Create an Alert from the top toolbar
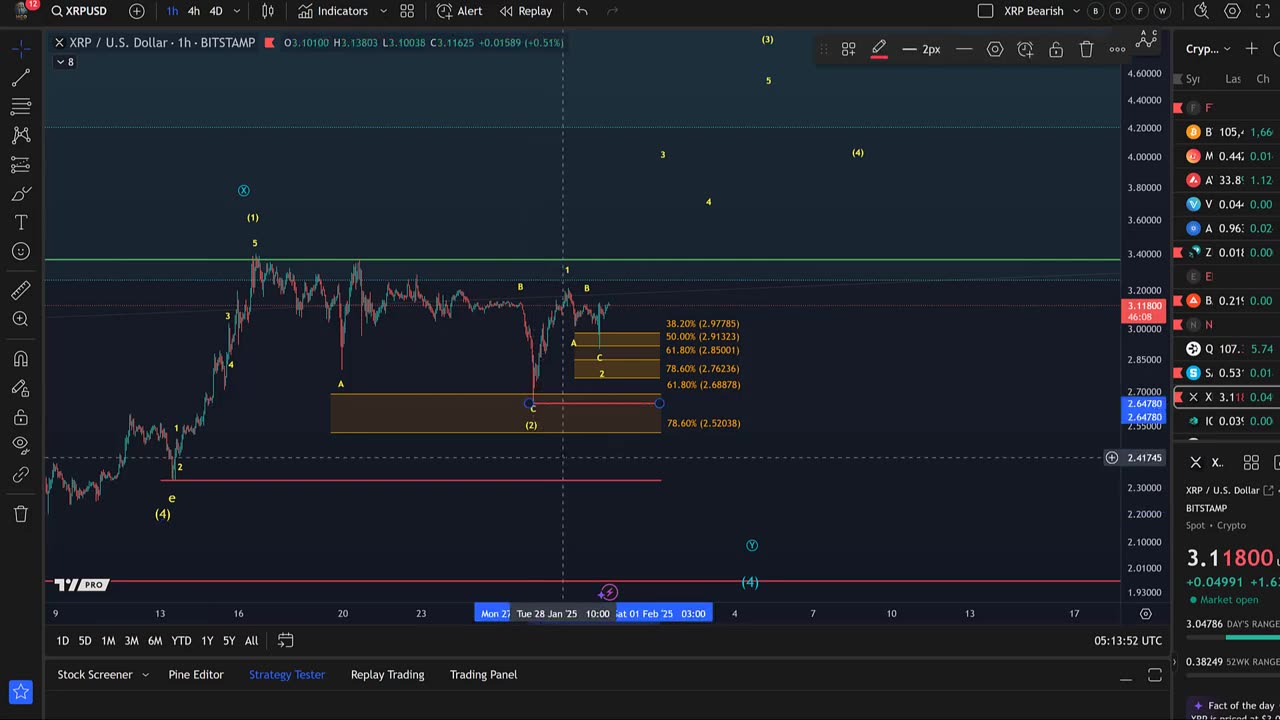The width and height of the screenshot is (1280, 720). pos(459,11)
